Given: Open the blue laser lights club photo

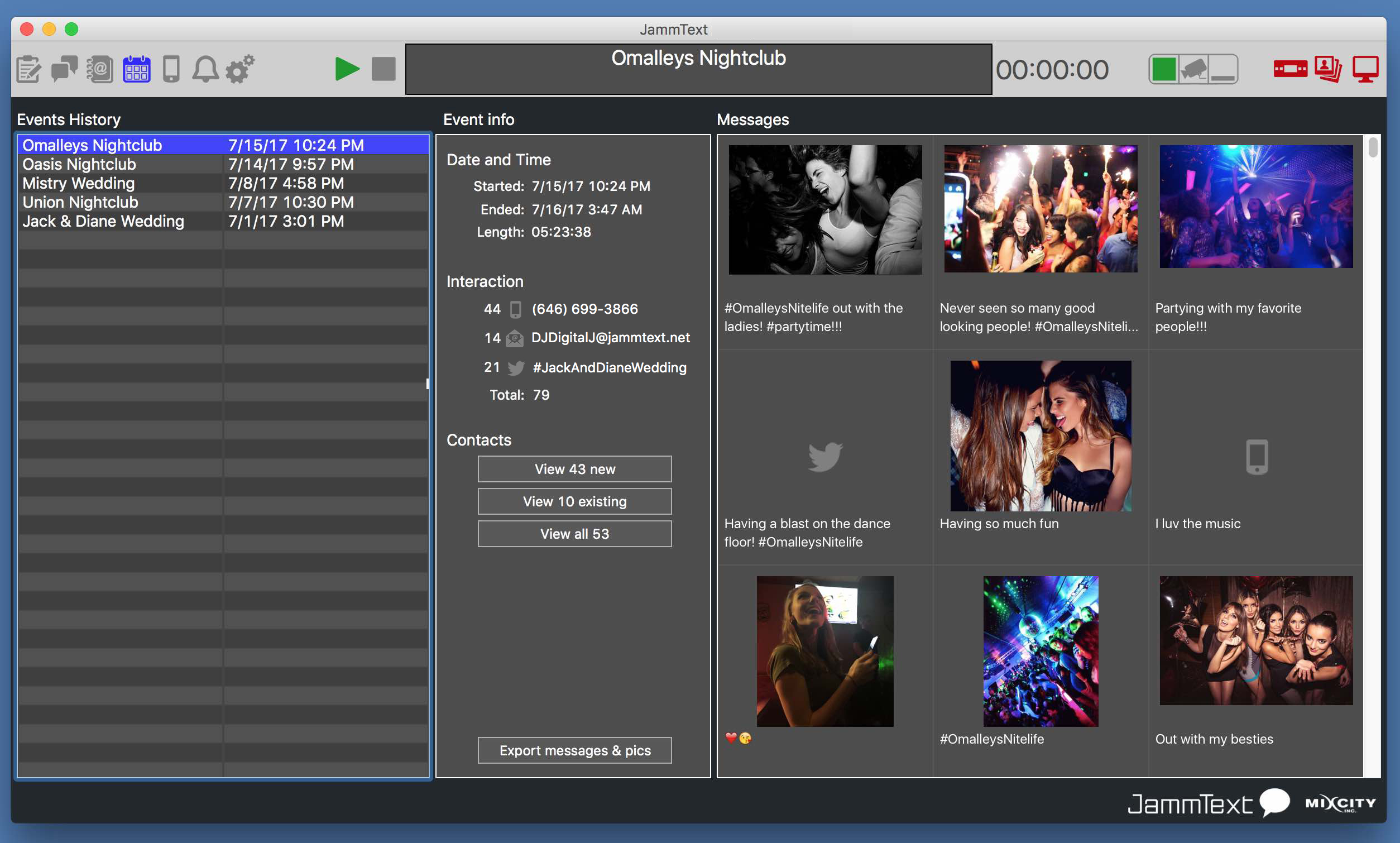Looking at the screenshot, I should (x=1256, y=206).
